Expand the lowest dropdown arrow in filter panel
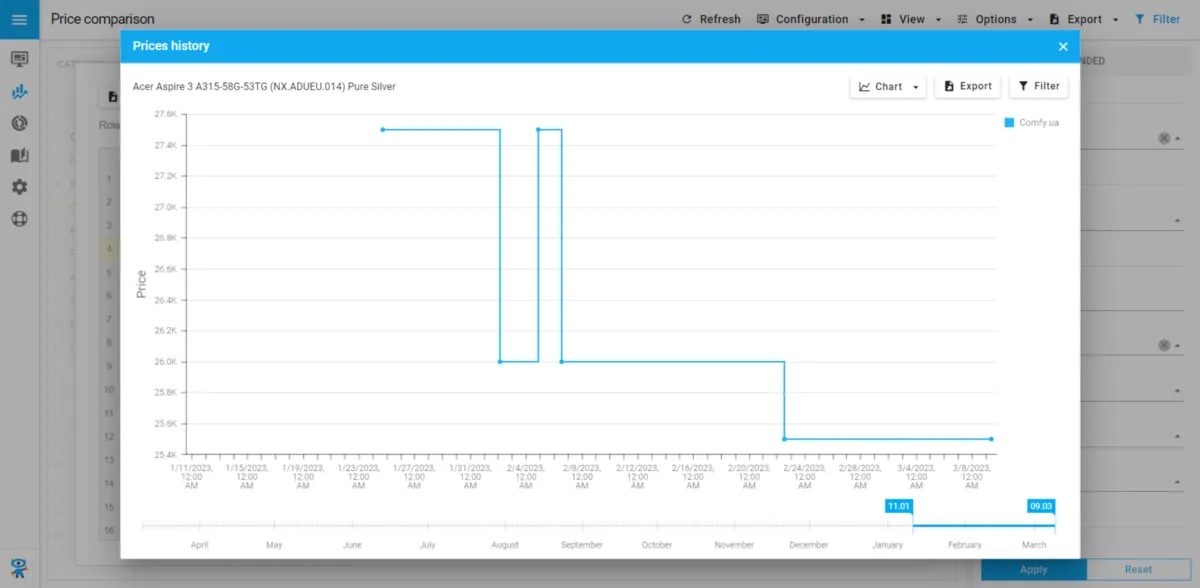Viewport: 1200px width, 588px height. 1177,483
